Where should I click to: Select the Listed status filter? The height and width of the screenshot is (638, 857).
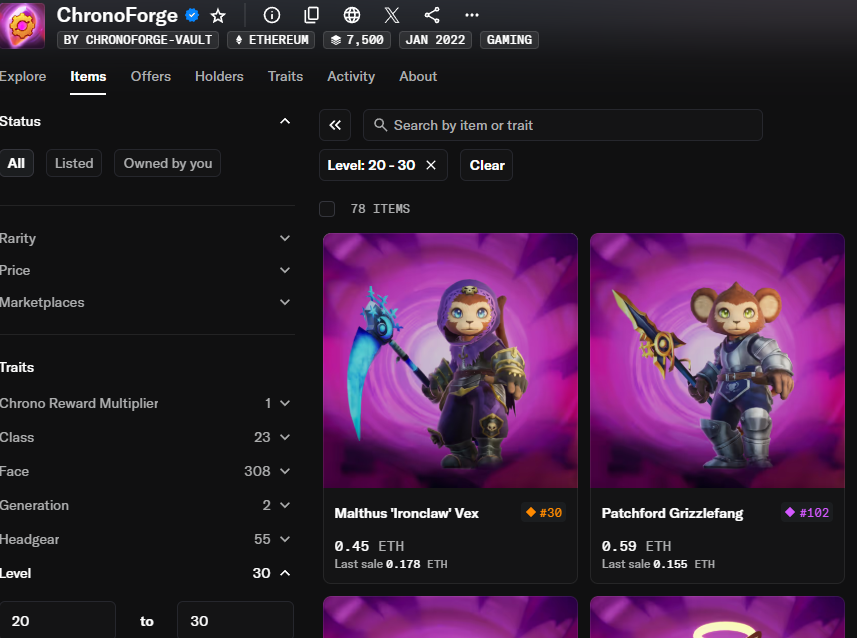(74, 163)
